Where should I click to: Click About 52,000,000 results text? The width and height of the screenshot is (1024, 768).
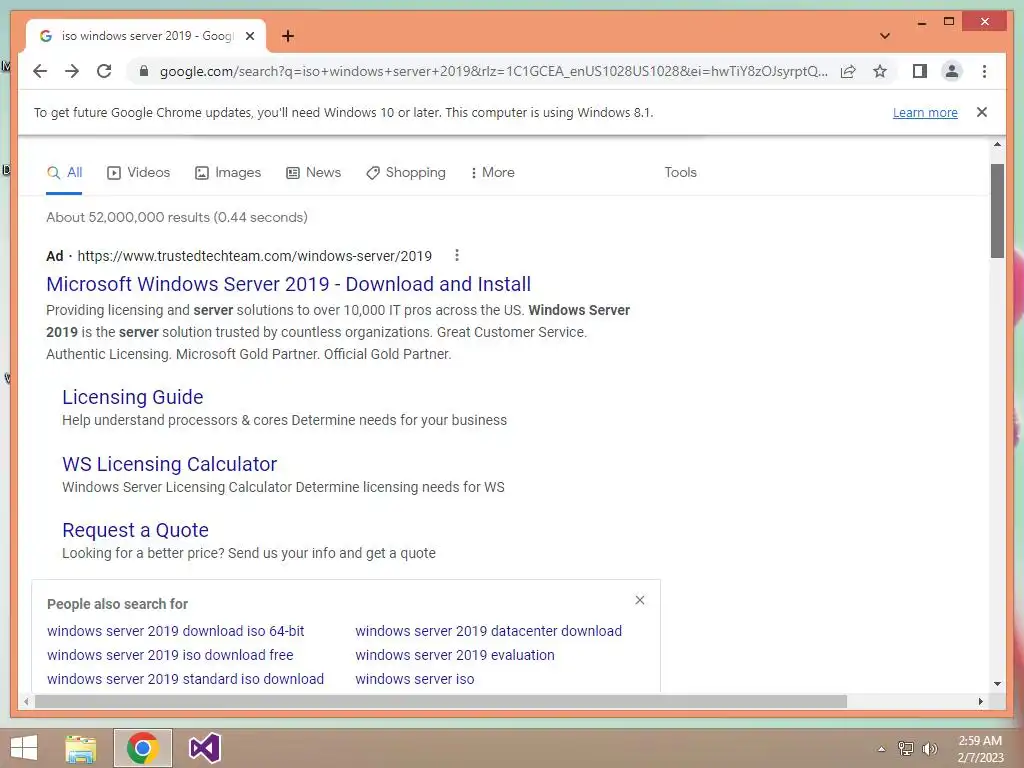[177, 217]
